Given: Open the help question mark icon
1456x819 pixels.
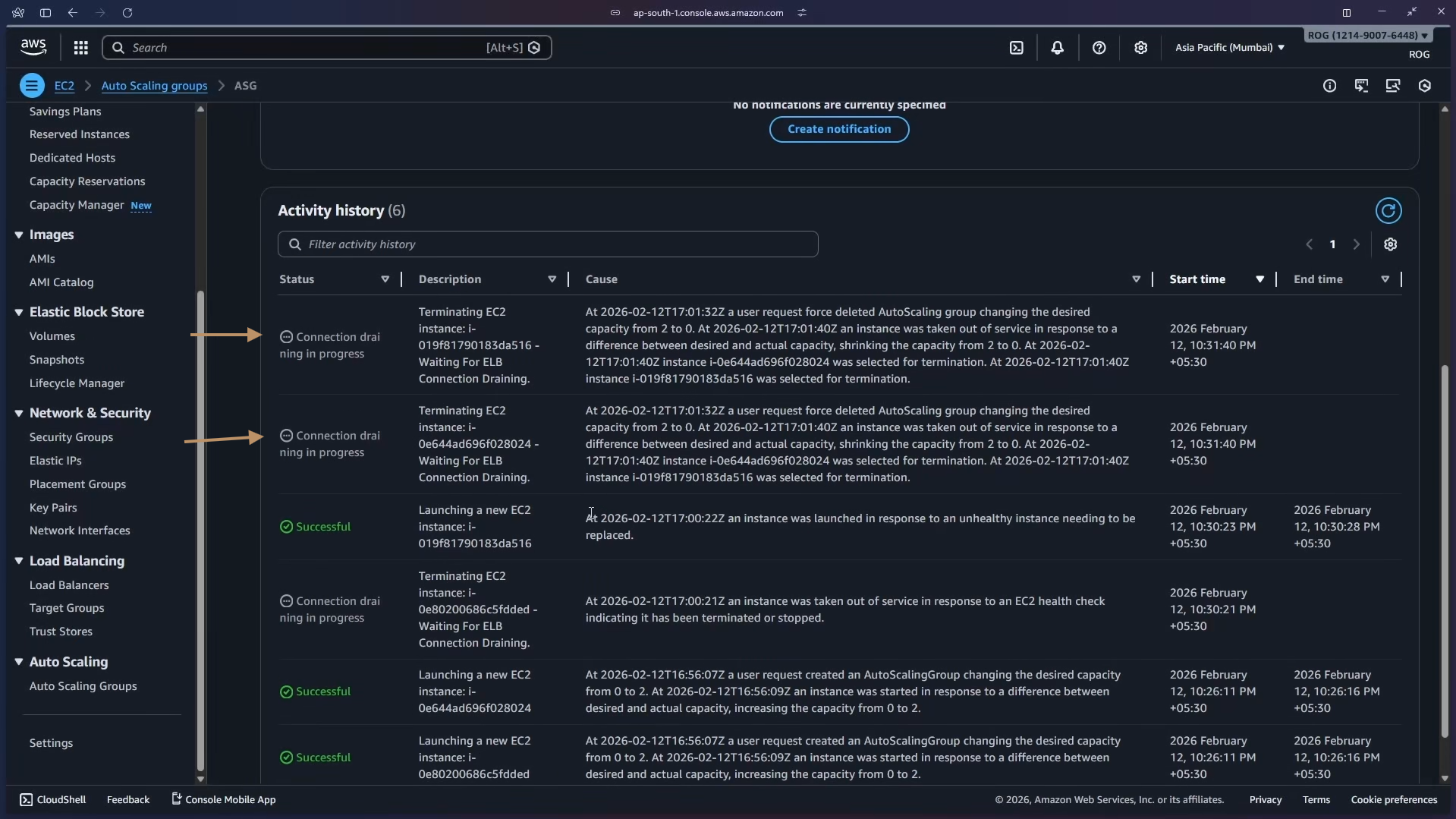Looking at the screenshot, I should click(x=1099, y=48).
